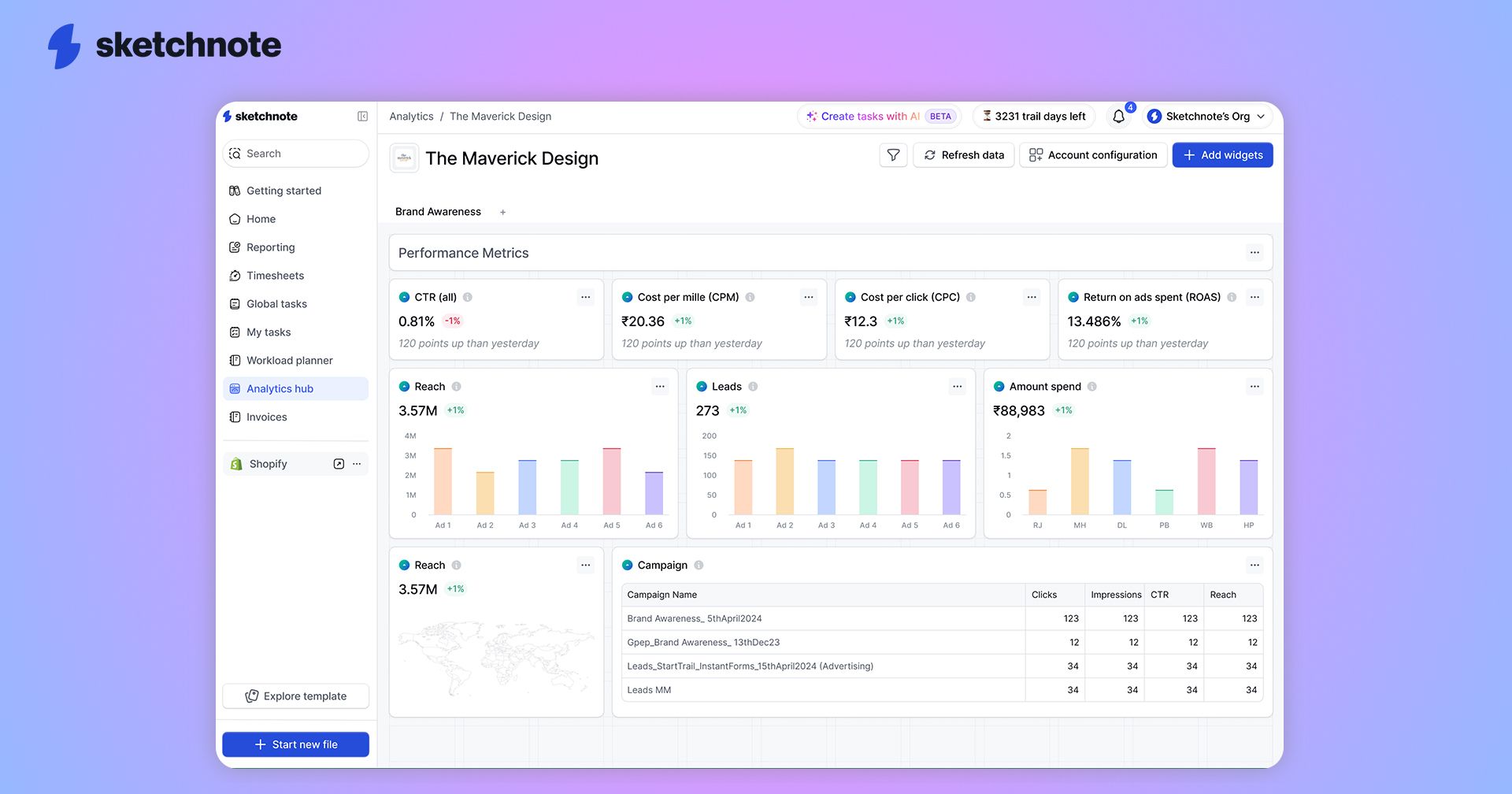Click Create tasks with AI
Screen dimensions: 1512x794
879,117
